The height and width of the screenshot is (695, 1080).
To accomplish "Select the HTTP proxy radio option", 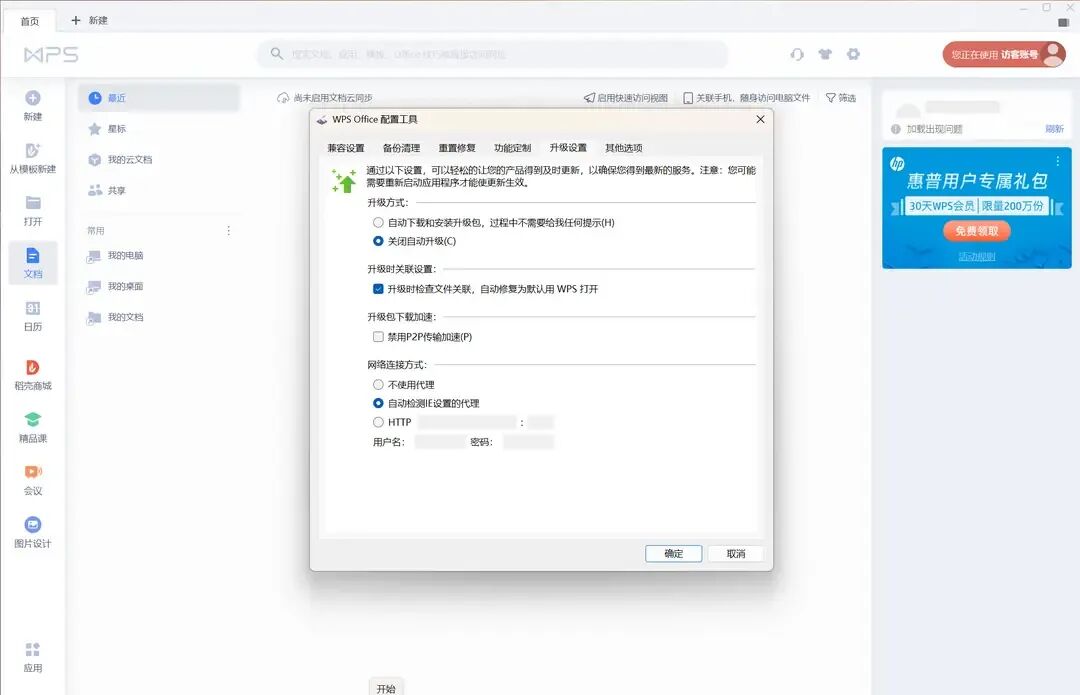I will pyautogui.click(x=378, y=422).
